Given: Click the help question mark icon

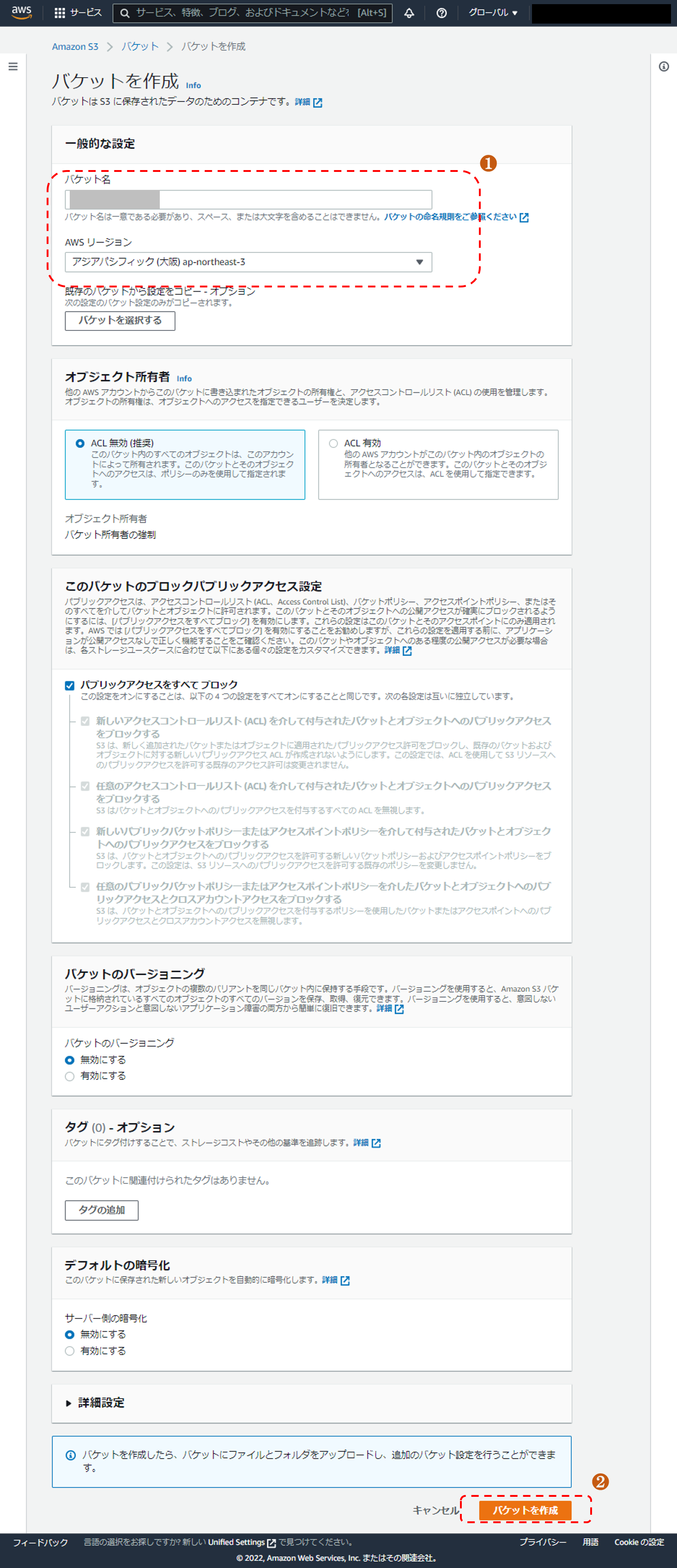Looking at the screenshot, I should click(441, 13).
